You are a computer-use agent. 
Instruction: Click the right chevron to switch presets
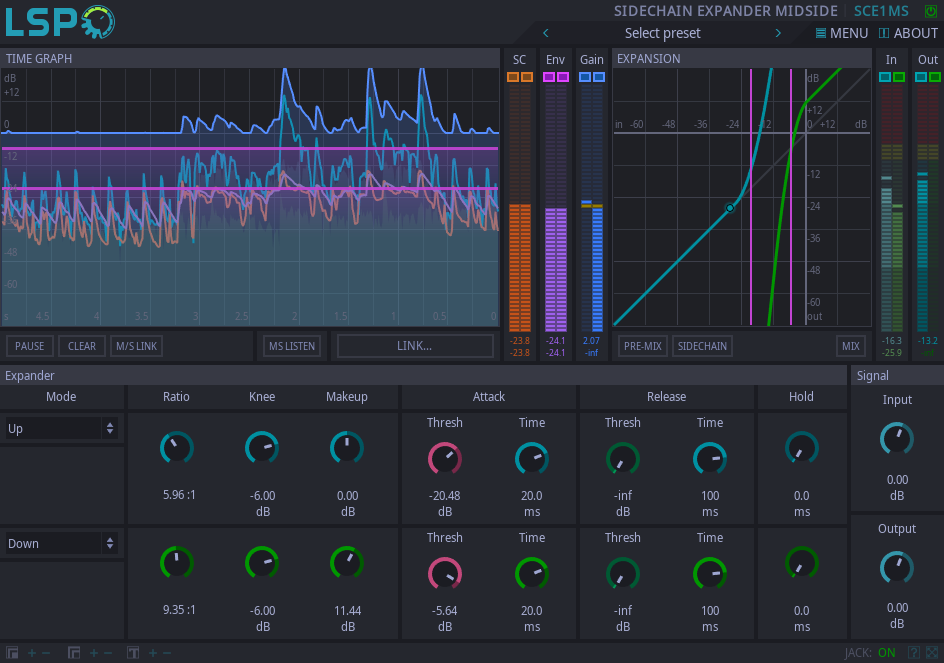pyautogui.click(x=778, y=32)
